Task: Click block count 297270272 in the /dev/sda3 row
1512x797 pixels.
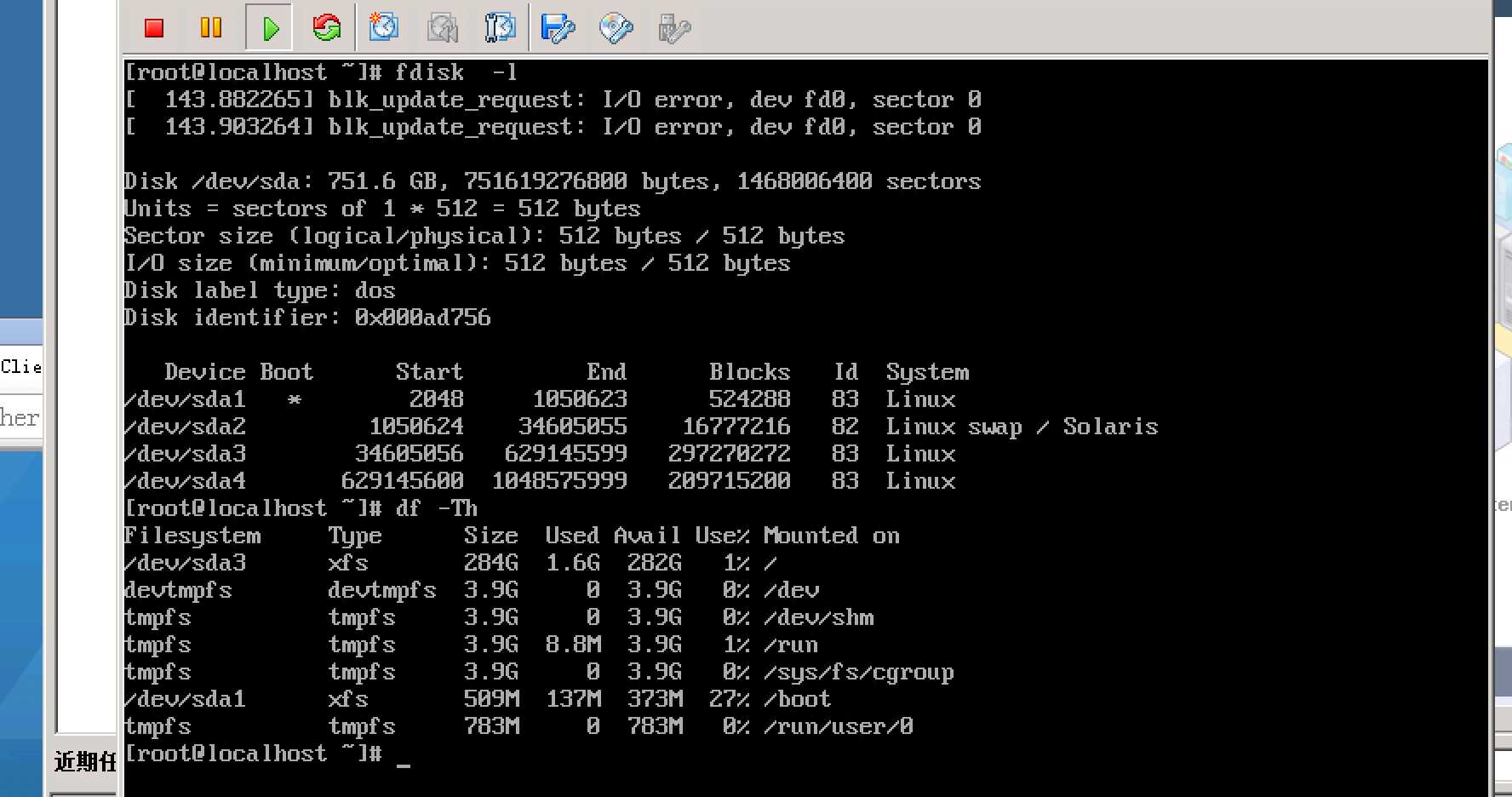Action: pyautogui.click(x=730, y=454)
